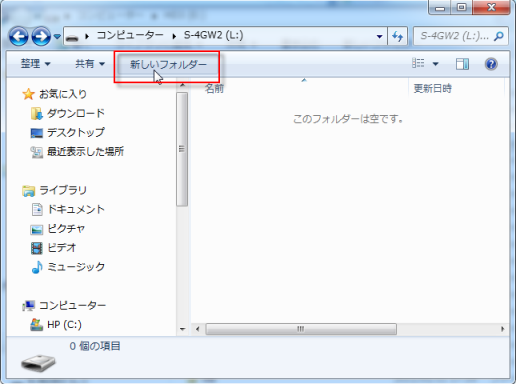Open the 共有 menu
Viewport: 516px width, 384px height.
tap(90, 63)
